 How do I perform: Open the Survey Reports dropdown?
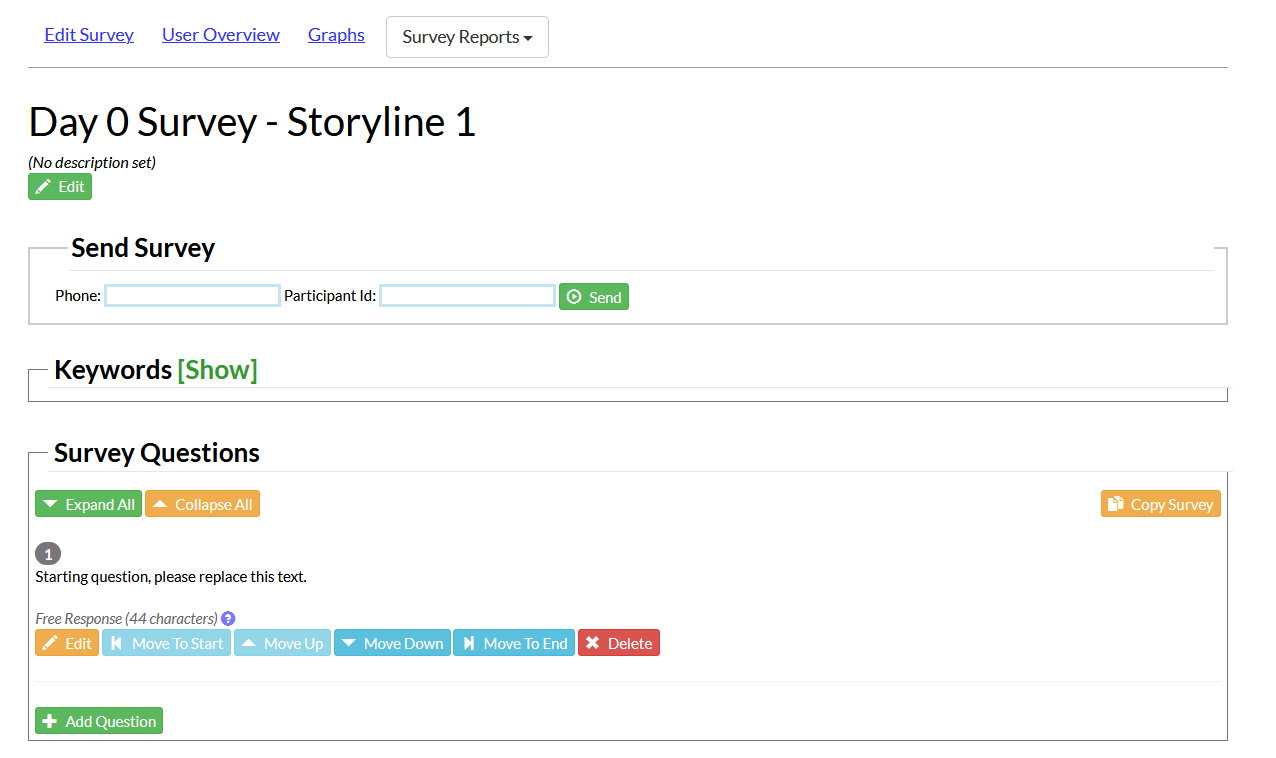[x=467, y=37]
